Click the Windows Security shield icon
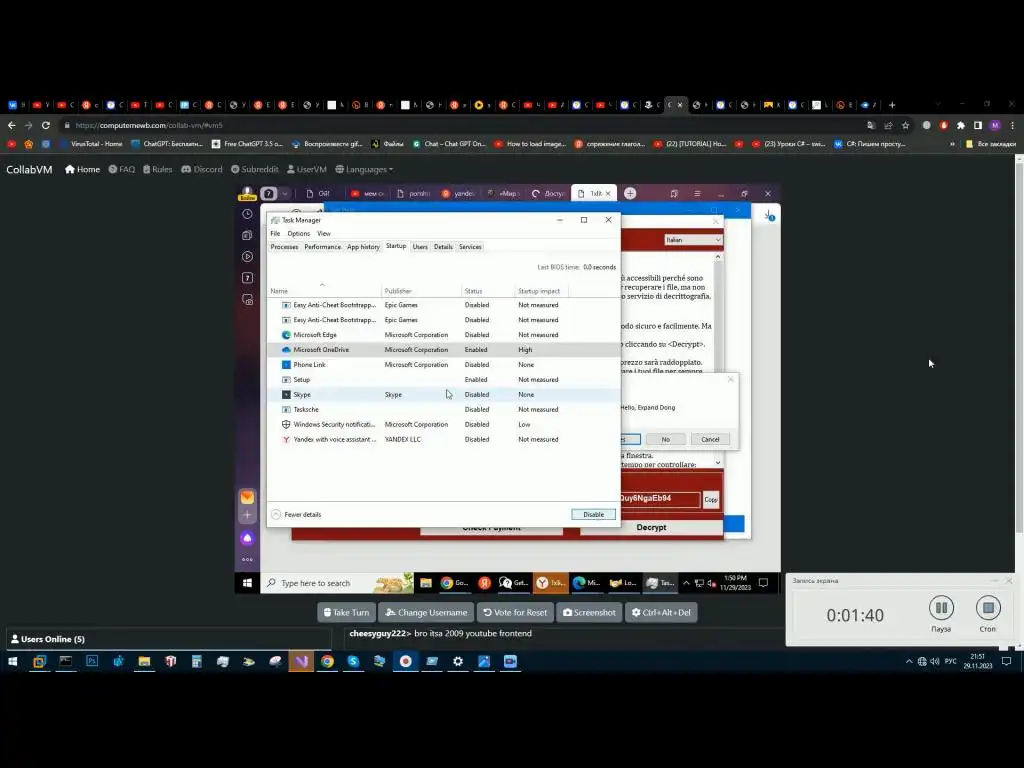 pos(285,424)
